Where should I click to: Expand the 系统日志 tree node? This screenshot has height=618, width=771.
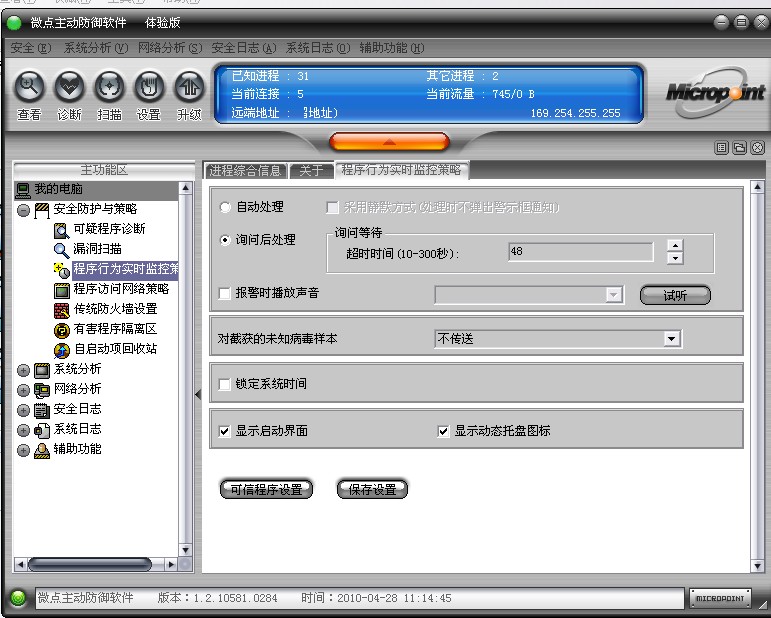(x=23, y=430)
